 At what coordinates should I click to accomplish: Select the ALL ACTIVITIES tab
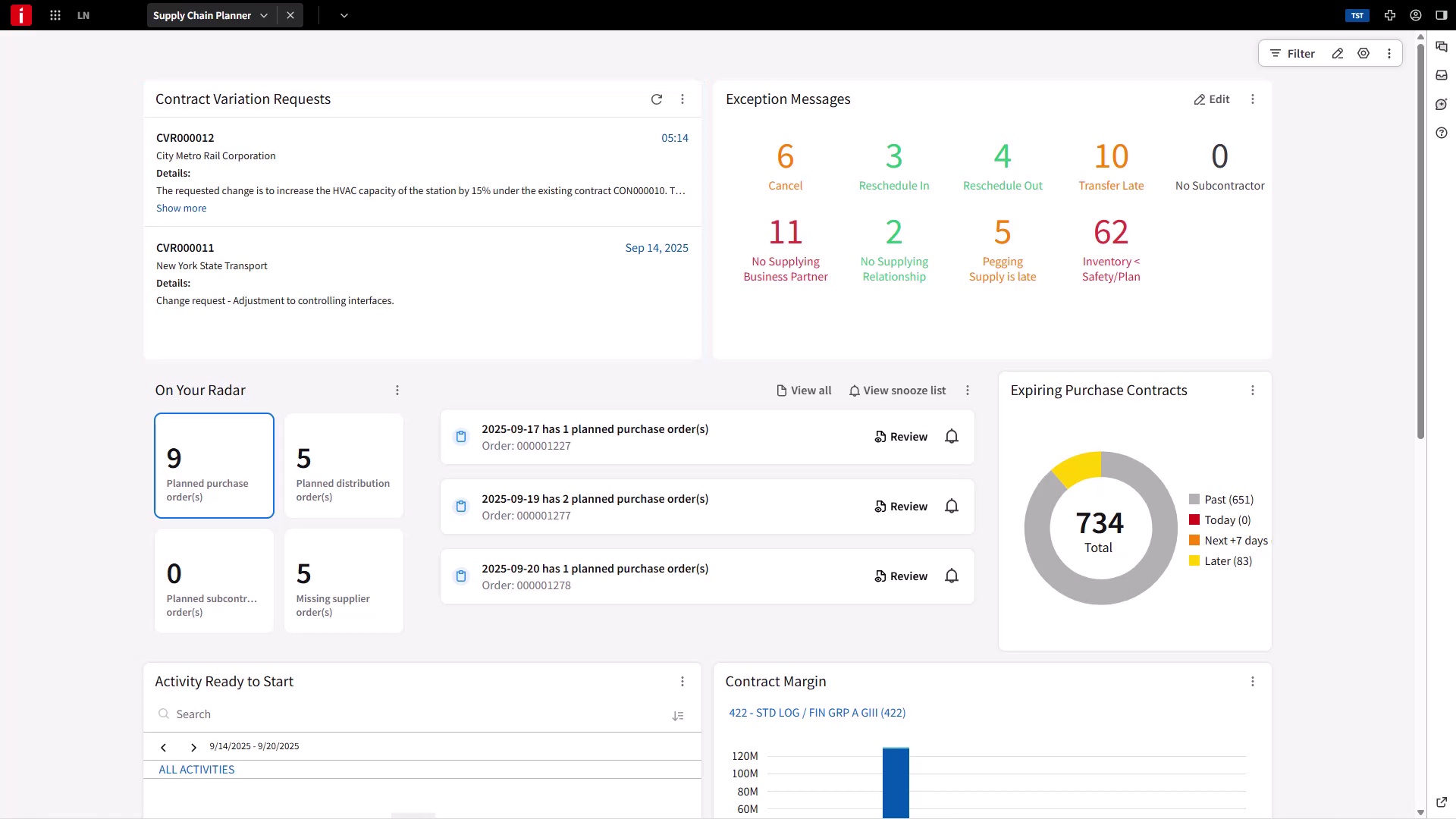pyautogui.click(x=196, y=770)
